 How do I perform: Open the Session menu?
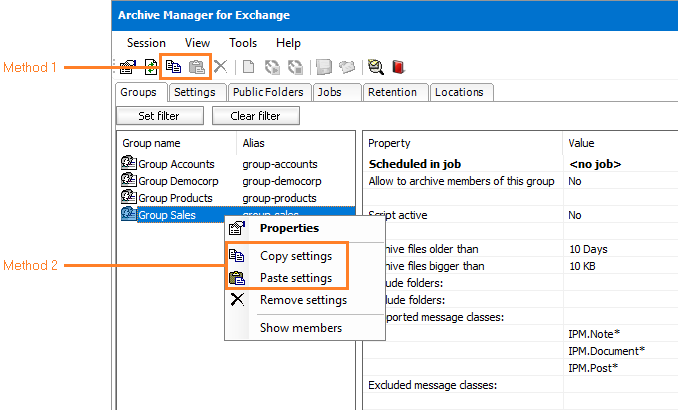146,43
